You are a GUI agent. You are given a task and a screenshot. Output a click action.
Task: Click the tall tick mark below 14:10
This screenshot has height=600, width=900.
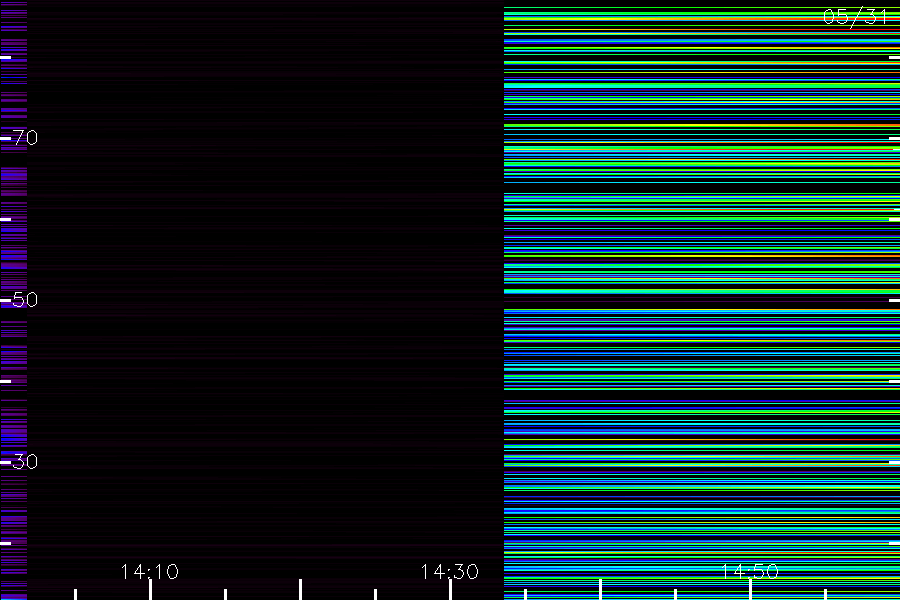click(150, 590)
